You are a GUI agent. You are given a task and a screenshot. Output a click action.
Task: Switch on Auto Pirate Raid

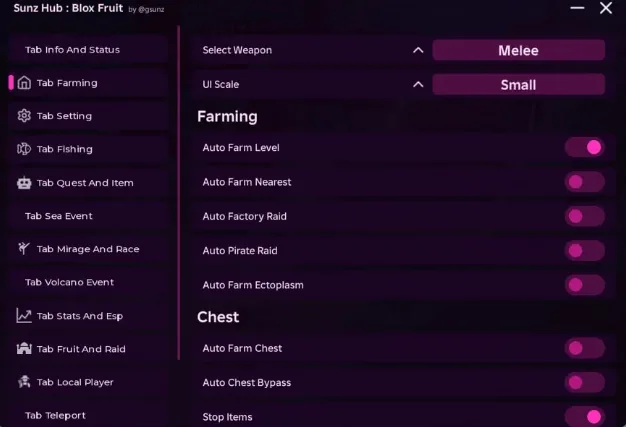[584, 251]
